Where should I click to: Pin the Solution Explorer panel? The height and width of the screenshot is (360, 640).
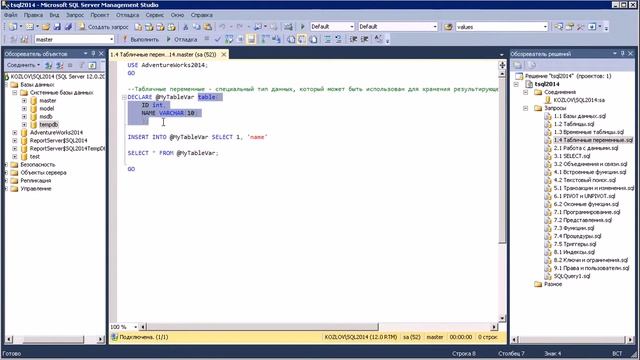point(622,53)
